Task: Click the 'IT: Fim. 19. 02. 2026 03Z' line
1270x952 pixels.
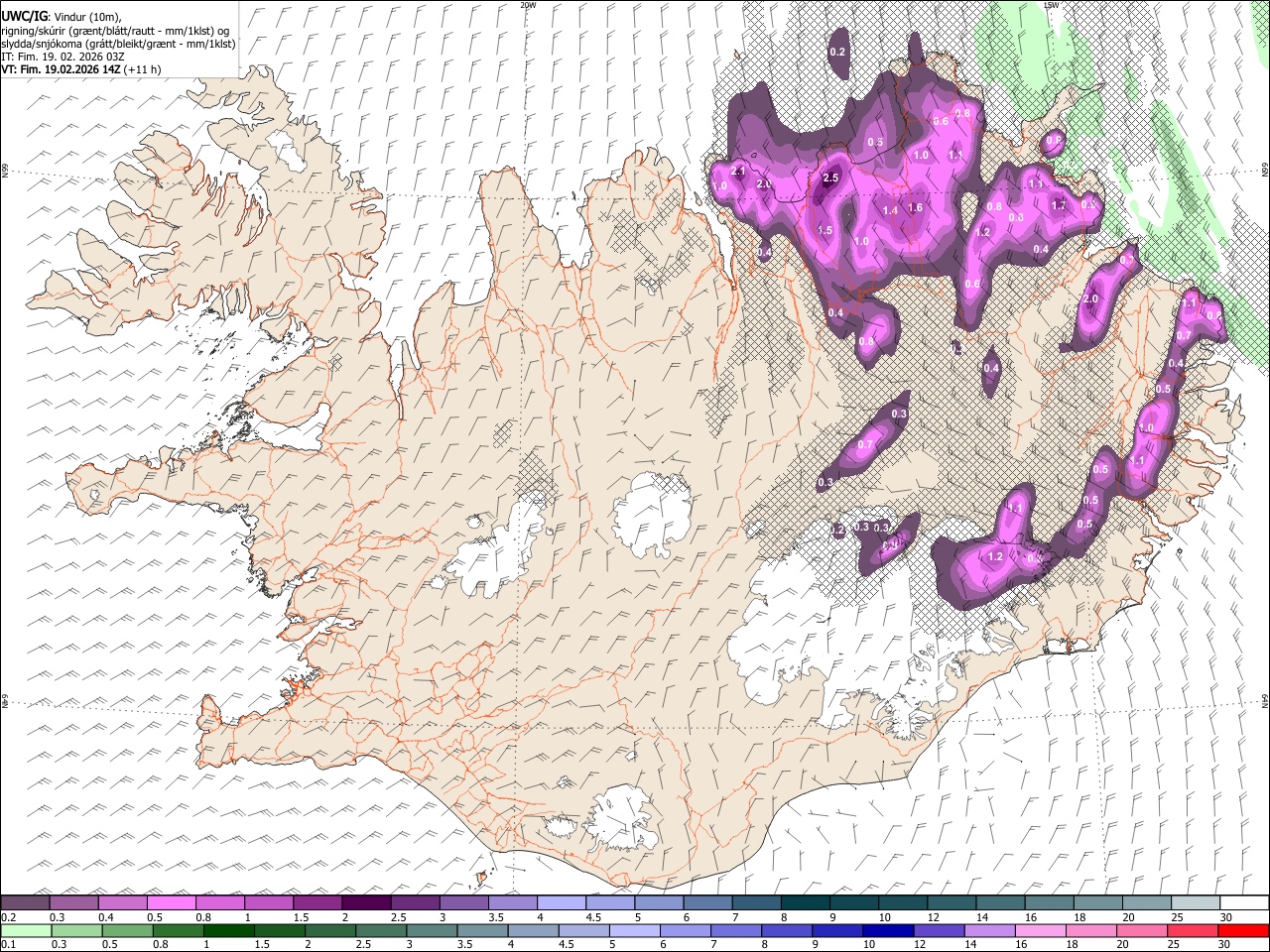Action: [63, 57]
